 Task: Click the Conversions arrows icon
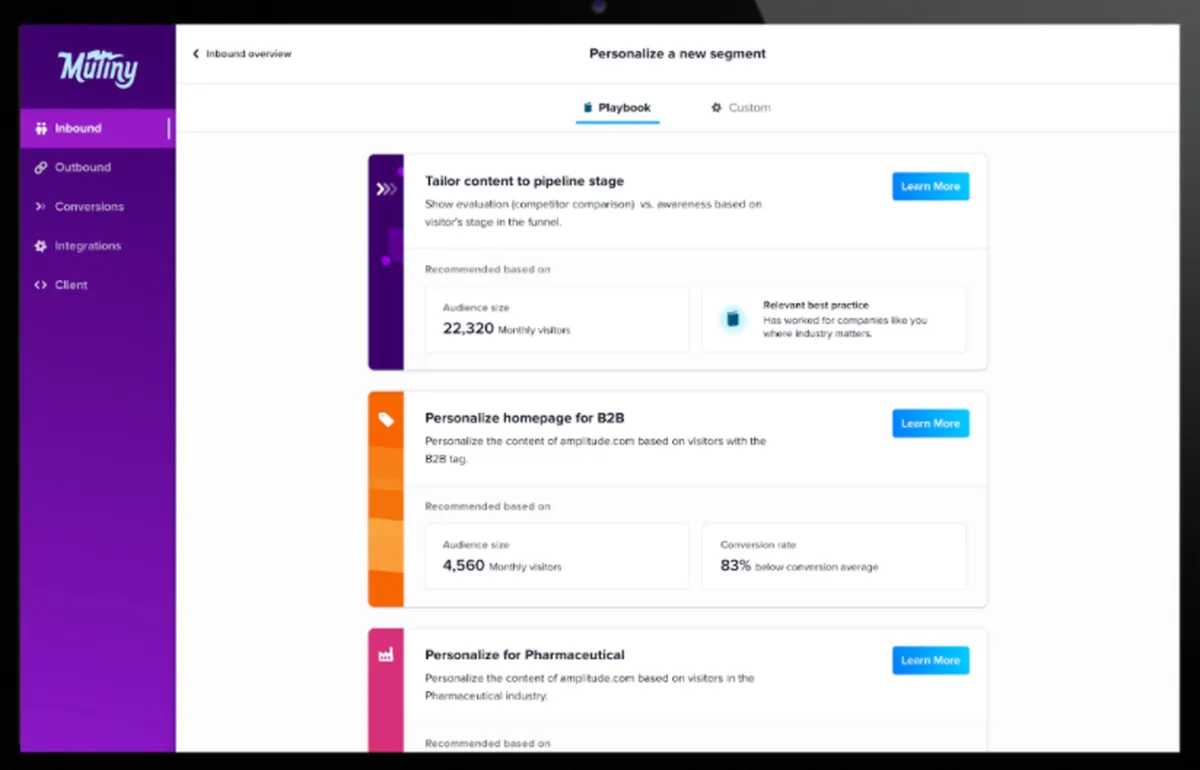point(41,206)
